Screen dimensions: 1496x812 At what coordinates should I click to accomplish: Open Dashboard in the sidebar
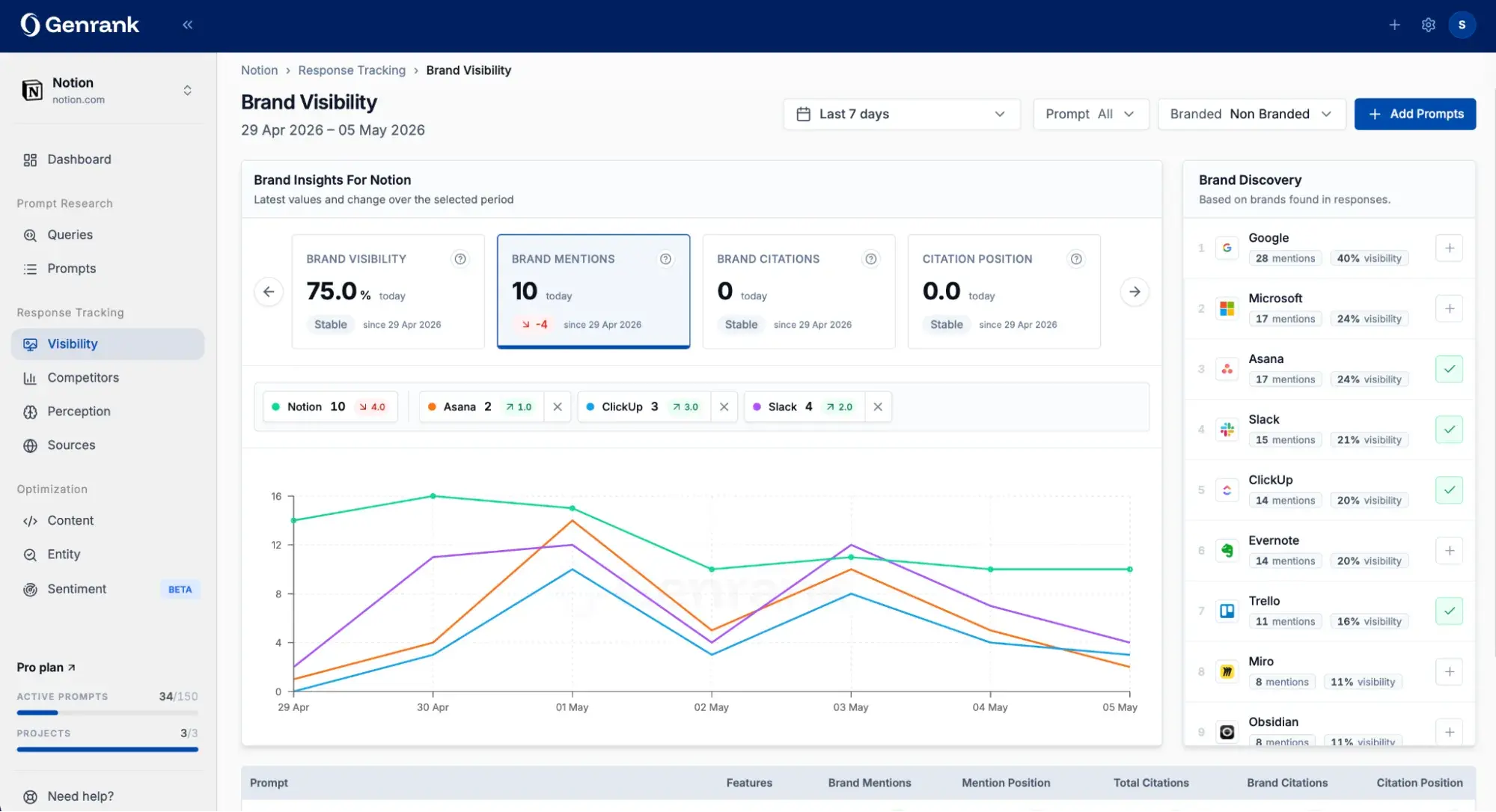pyautogui.click(x=108, y=159)
